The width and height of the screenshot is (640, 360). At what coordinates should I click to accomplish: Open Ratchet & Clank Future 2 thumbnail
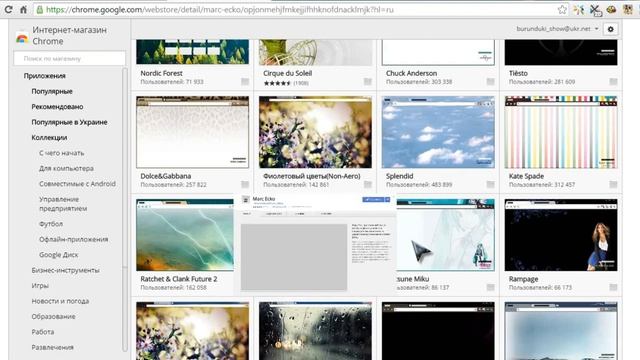[185, 235]
